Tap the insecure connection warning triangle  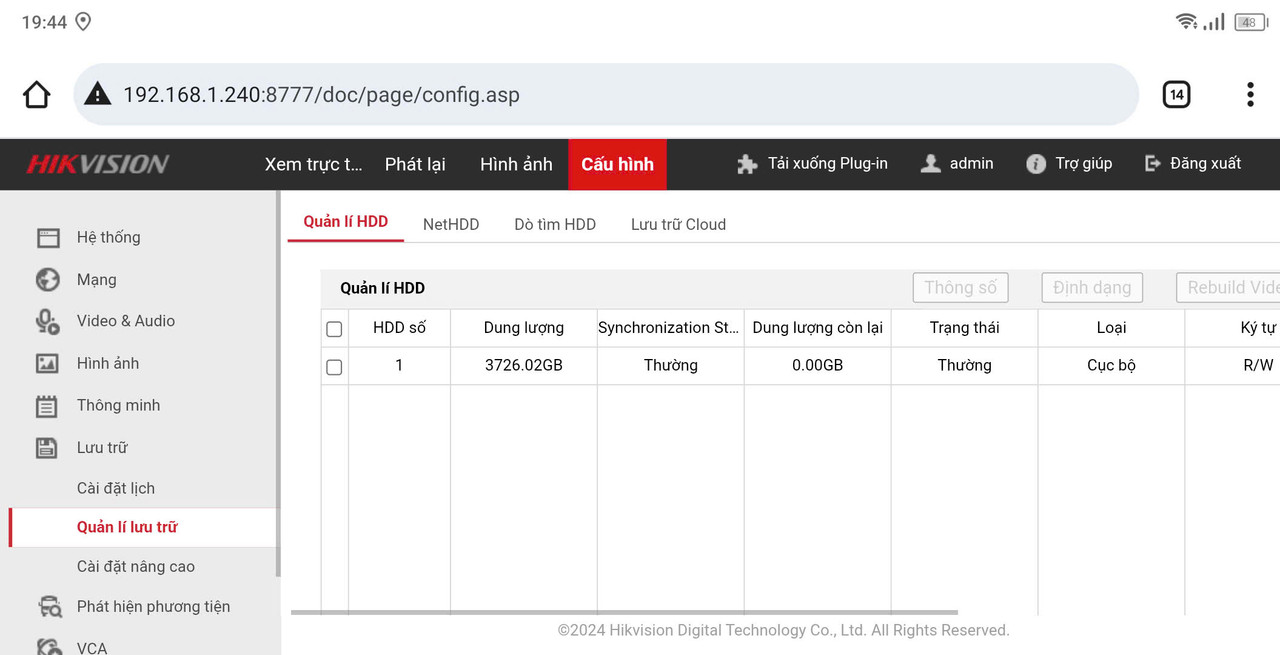tap(97, 95)
